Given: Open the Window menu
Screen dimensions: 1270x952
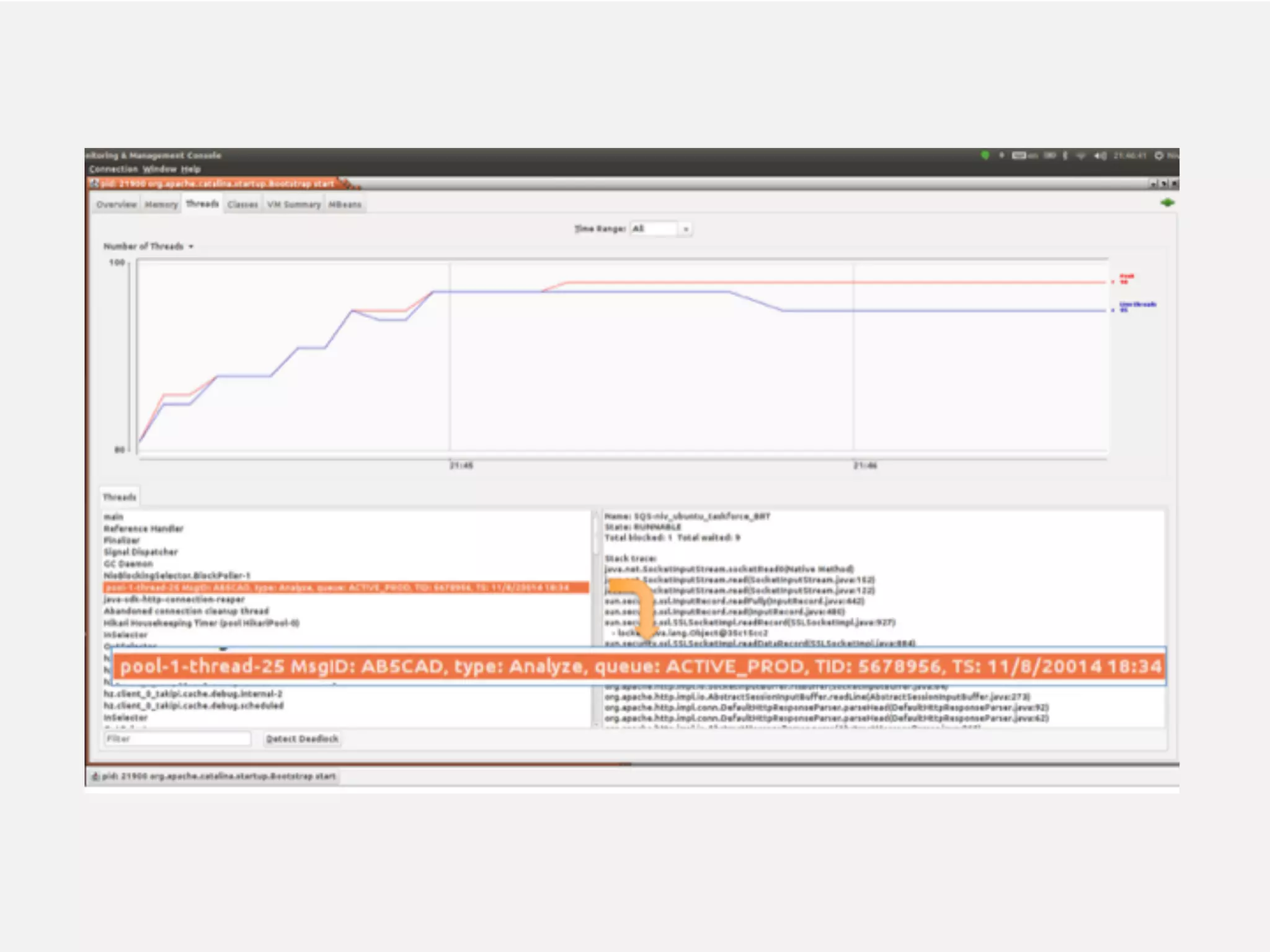Looking at the screenshot, I should coord(159,169).
